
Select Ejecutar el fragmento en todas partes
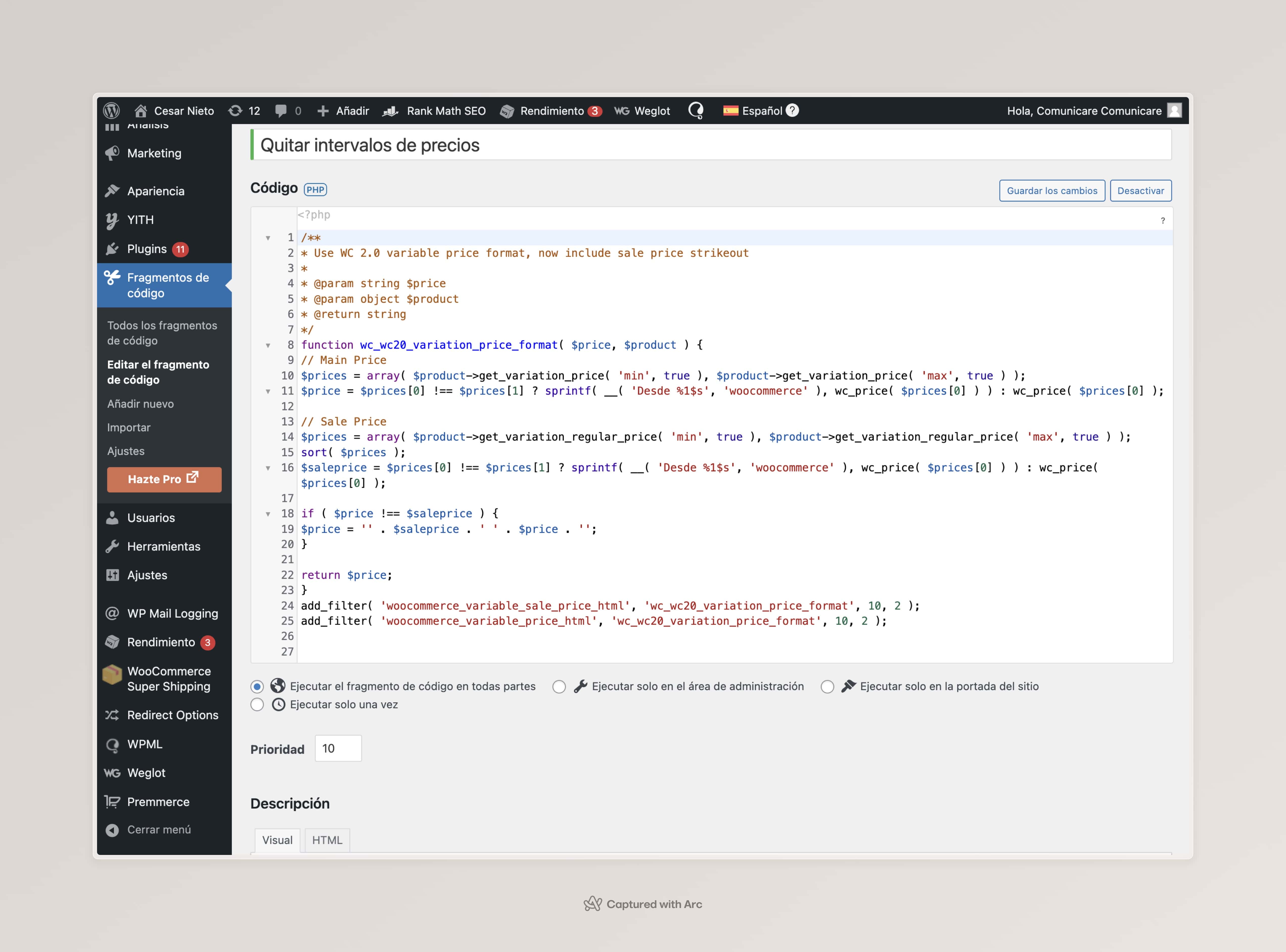point(257,686)
